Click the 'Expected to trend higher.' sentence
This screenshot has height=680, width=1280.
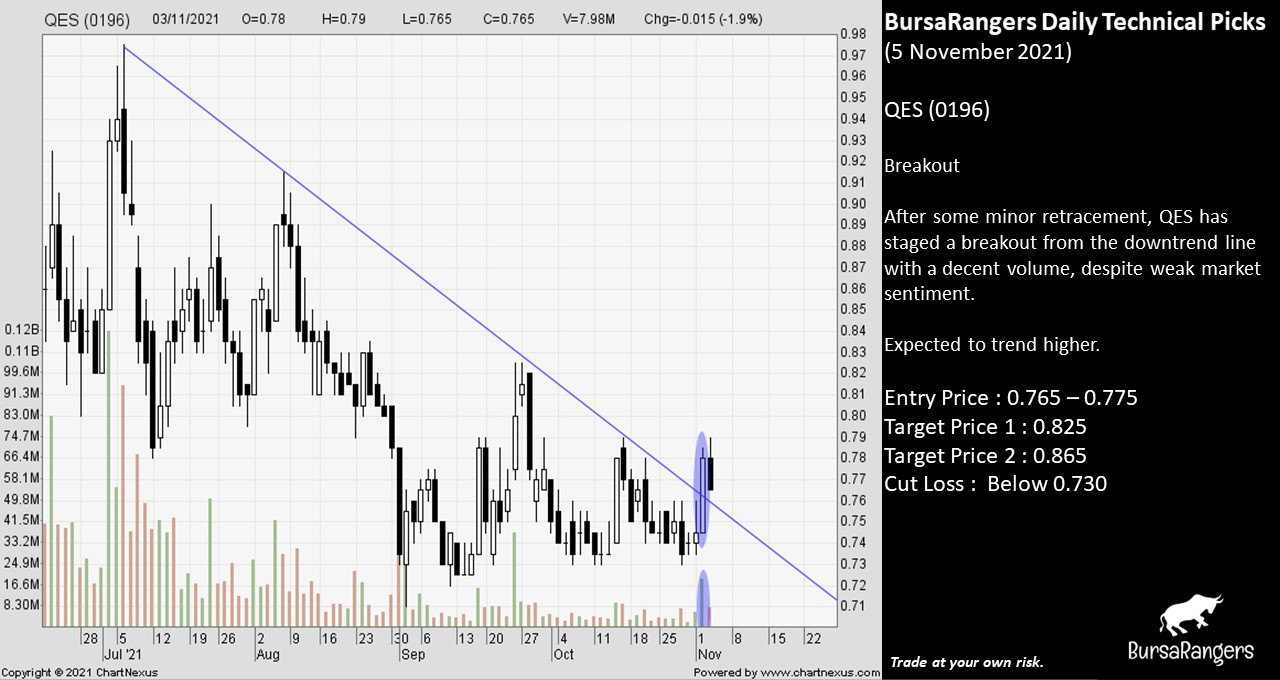(992, 345)
